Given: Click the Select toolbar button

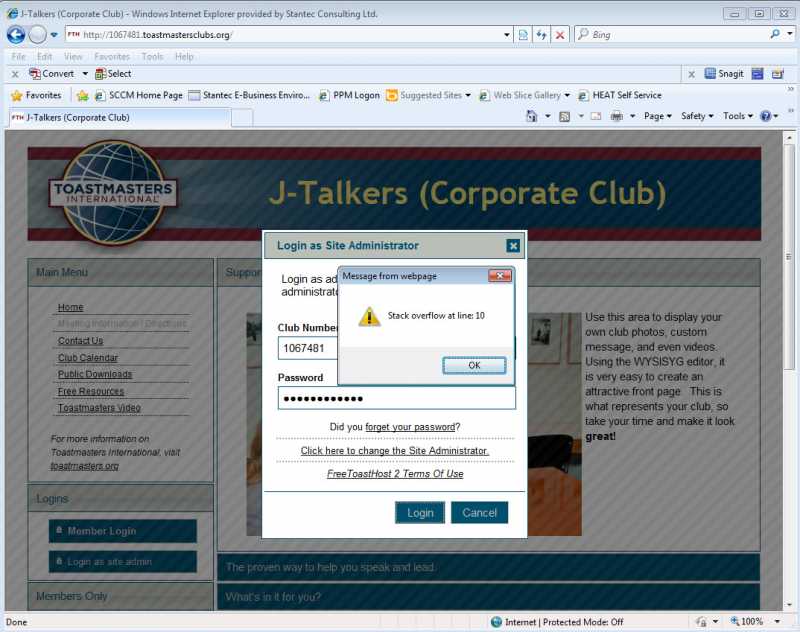Looking at the screenshot, I should tap(113, 74).
